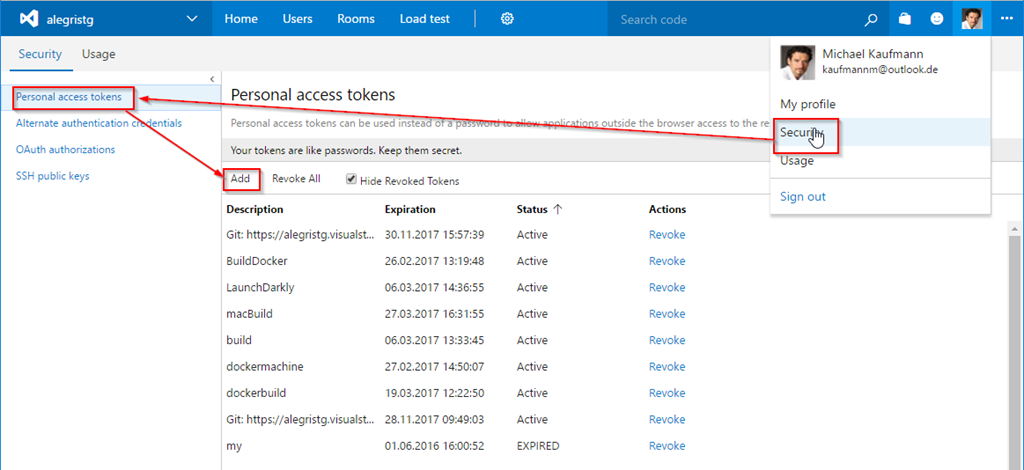Open the settings gear icon
Viewport: 1024px width, 470px height.
click(507, 19)
